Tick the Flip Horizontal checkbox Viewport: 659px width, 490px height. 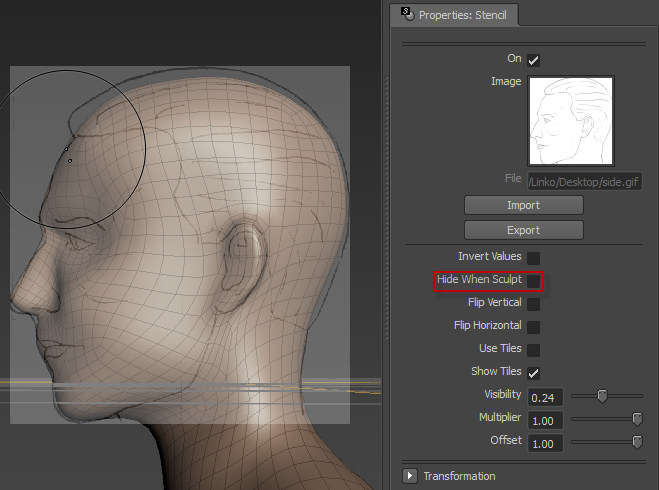coord(534,327)
